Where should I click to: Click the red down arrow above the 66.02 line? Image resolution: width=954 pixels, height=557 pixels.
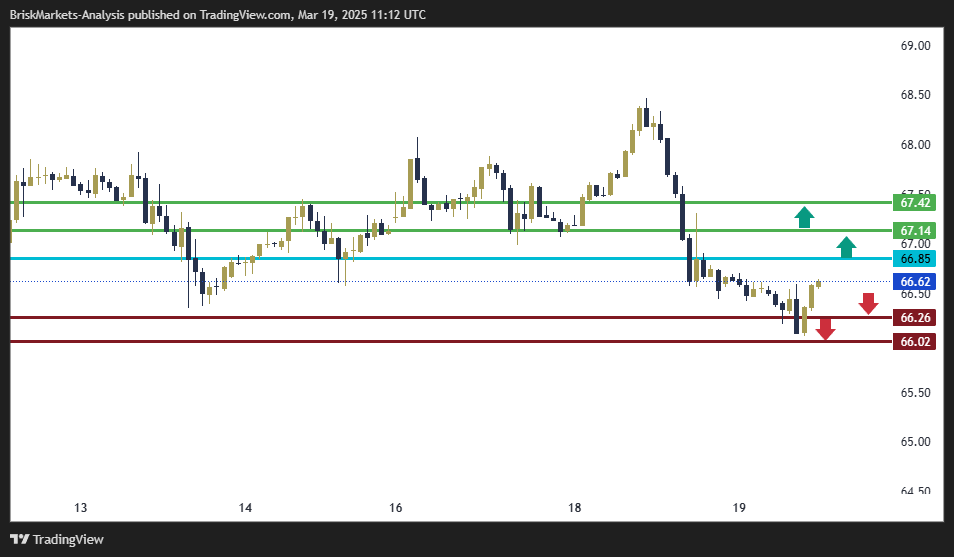pyautogui.click(x=825, y=328)
